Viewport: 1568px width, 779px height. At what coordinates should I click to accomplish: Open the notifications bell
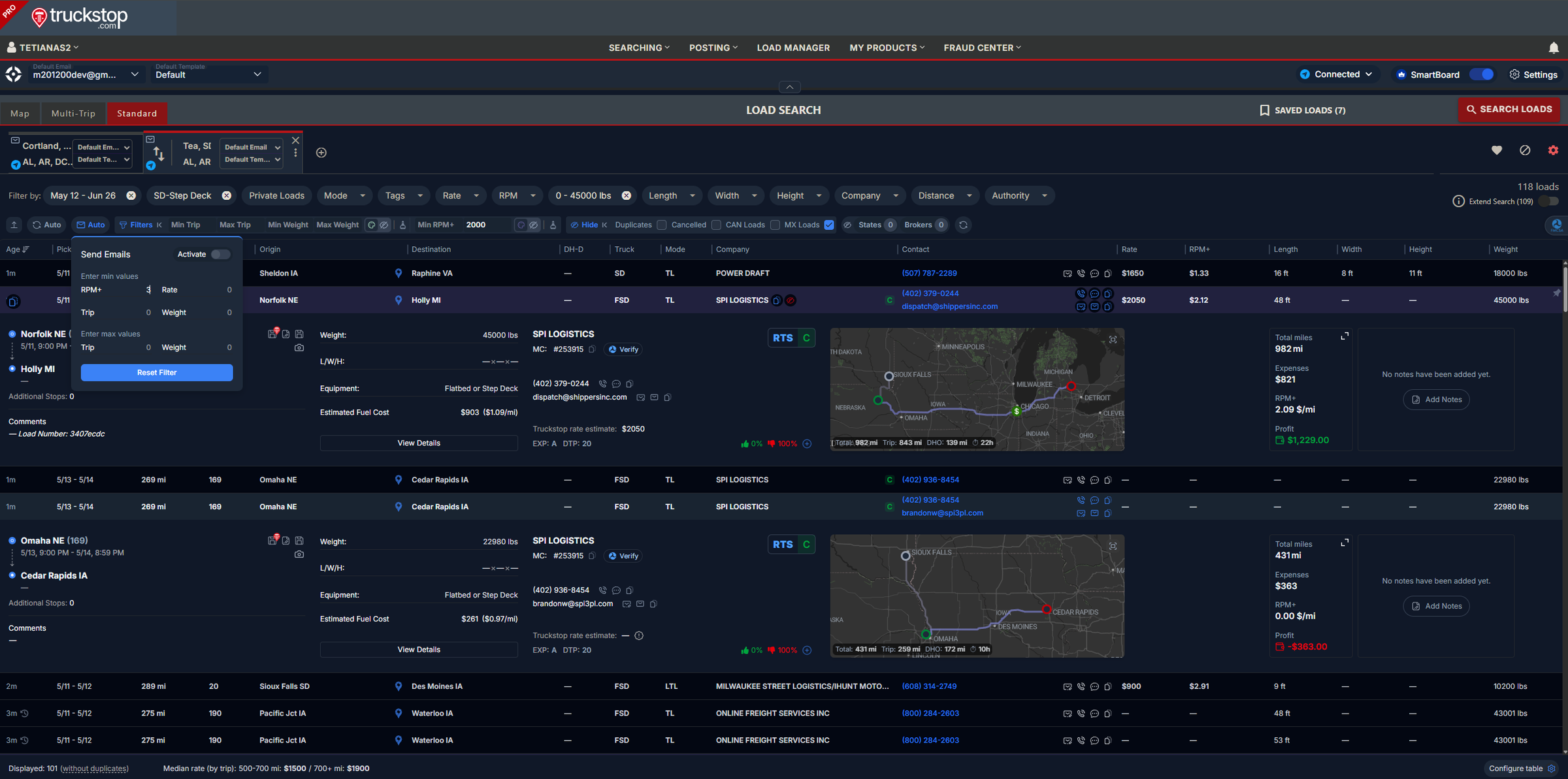1554,48
